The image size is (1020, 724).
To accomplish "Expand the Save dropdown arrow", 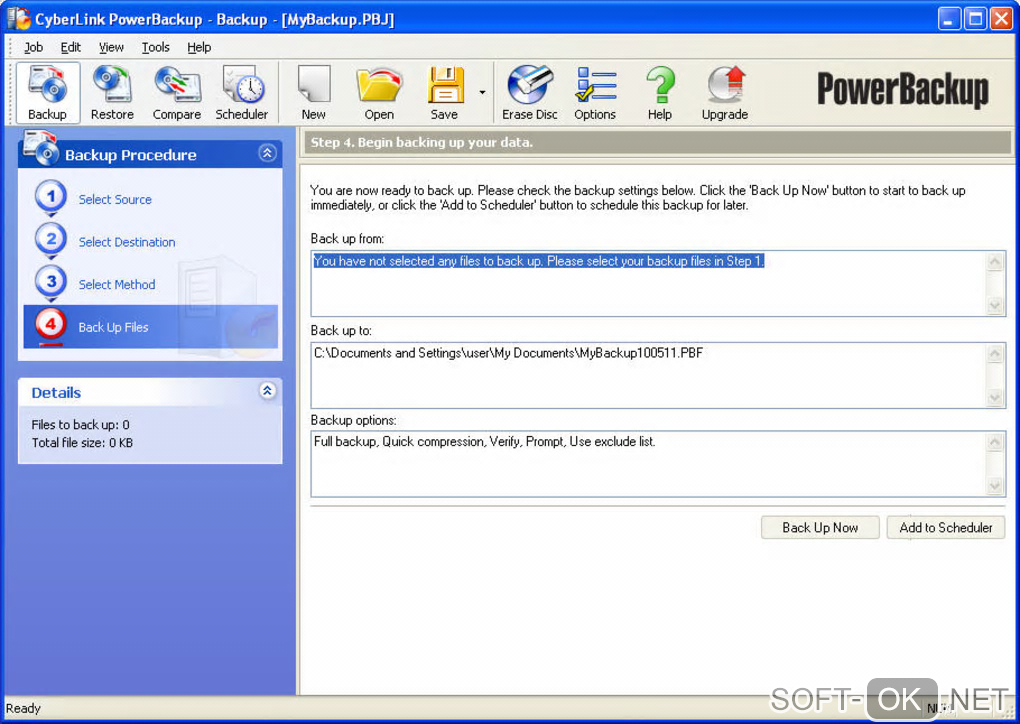I will click(x=482, y=92).
